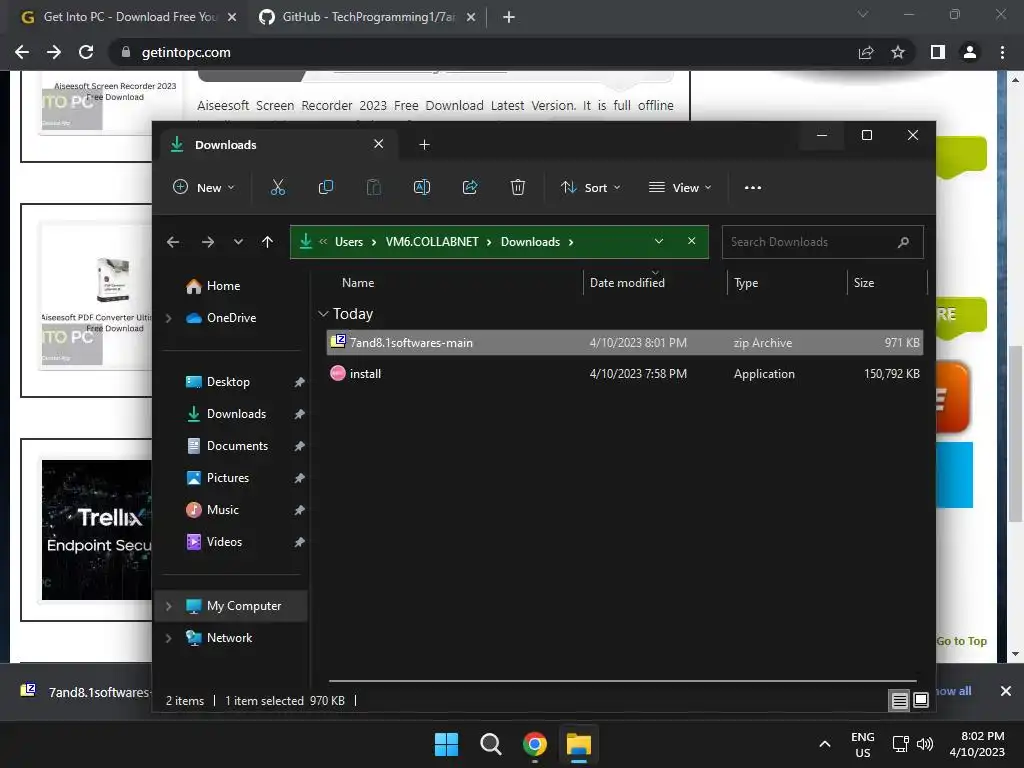Click the Paste clipboard icon in Explorer toolbar
The image size is (1024, 768).
coord(374,187)
